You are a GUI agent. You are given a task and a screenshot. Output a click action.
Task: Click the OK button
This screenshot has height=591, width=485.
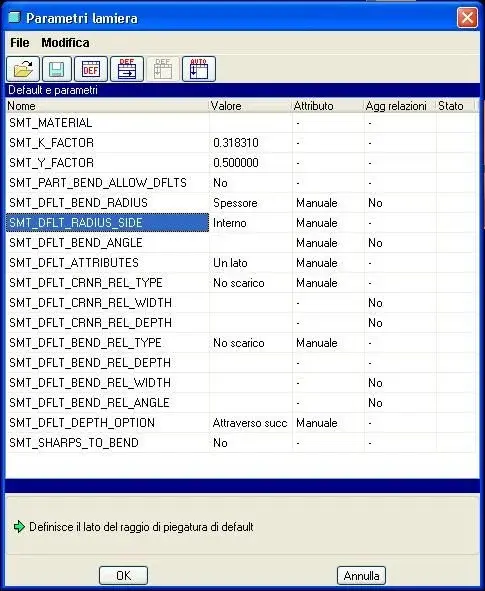coord(123,576)
